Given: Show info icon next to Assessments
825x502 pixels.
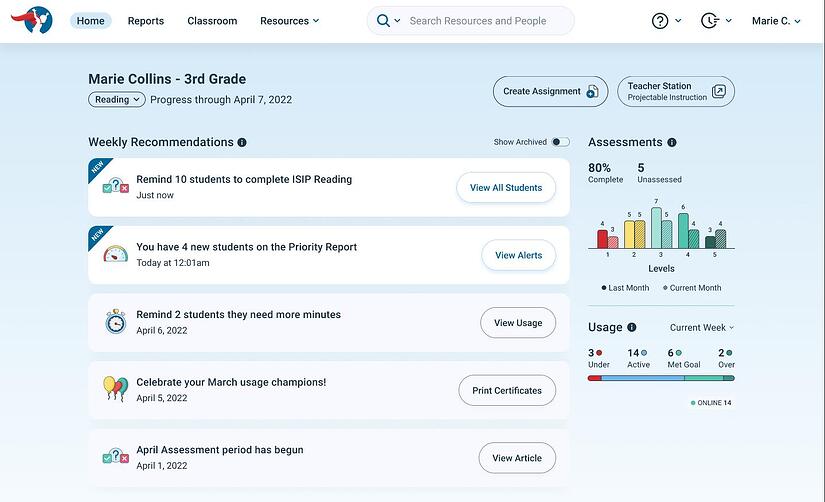Looking at the screenshot, I should [x=672, y=142].
